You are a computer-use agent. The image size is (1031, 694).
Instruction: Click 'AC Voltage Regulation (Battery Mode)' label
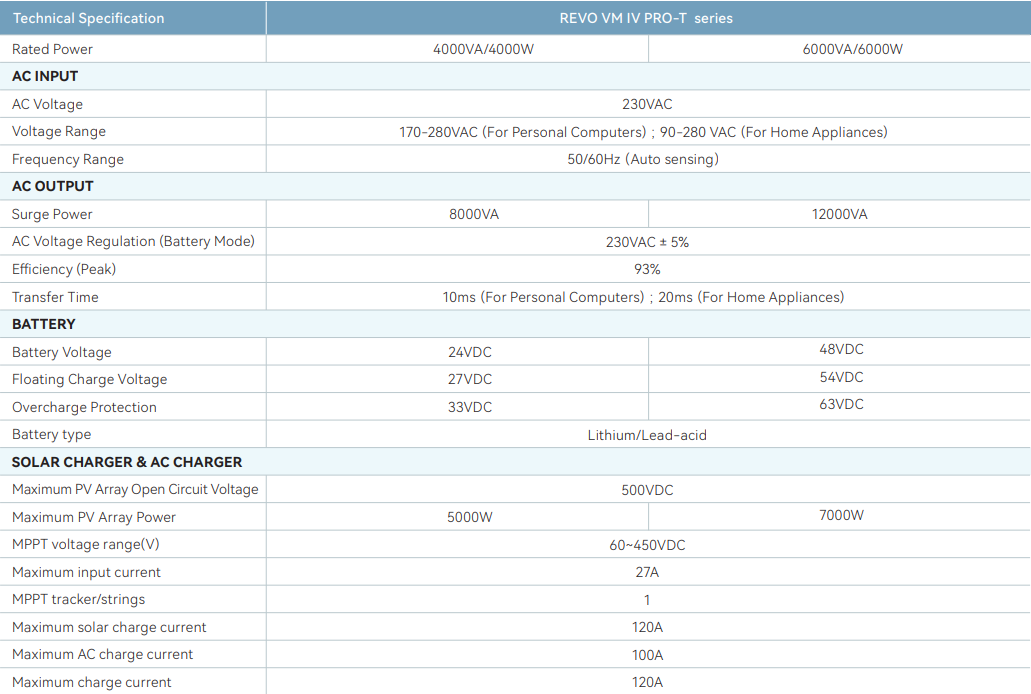(x=133, y=241)
